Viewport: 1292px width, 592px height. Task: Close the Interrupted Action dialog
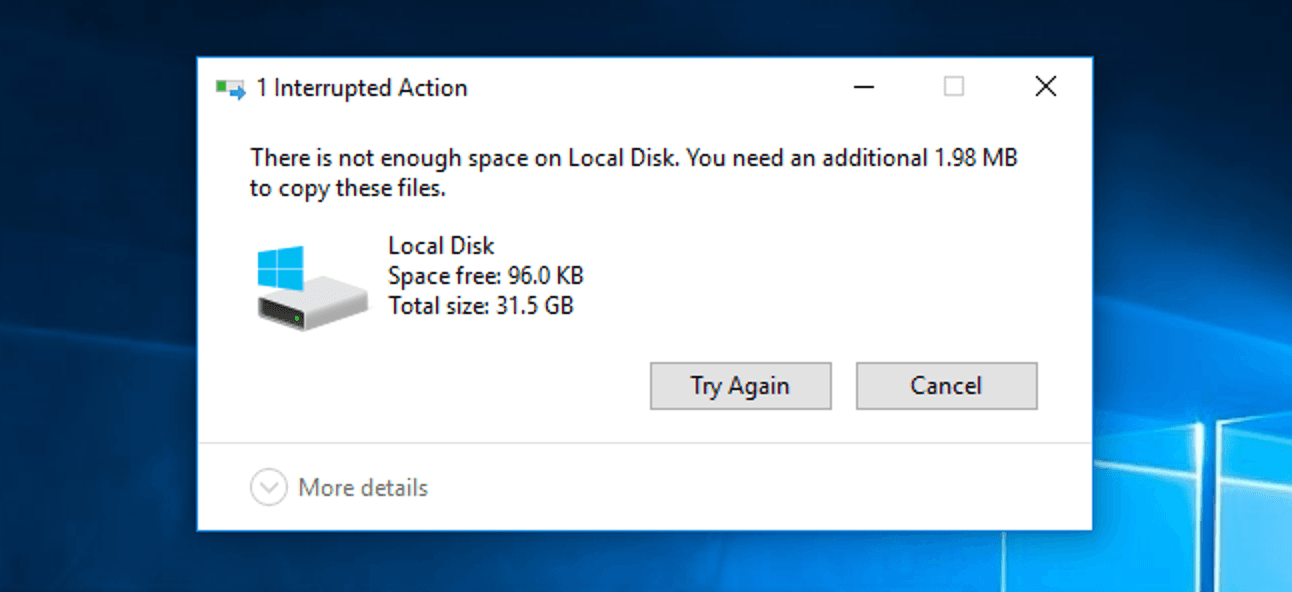tap(1045, 87)
